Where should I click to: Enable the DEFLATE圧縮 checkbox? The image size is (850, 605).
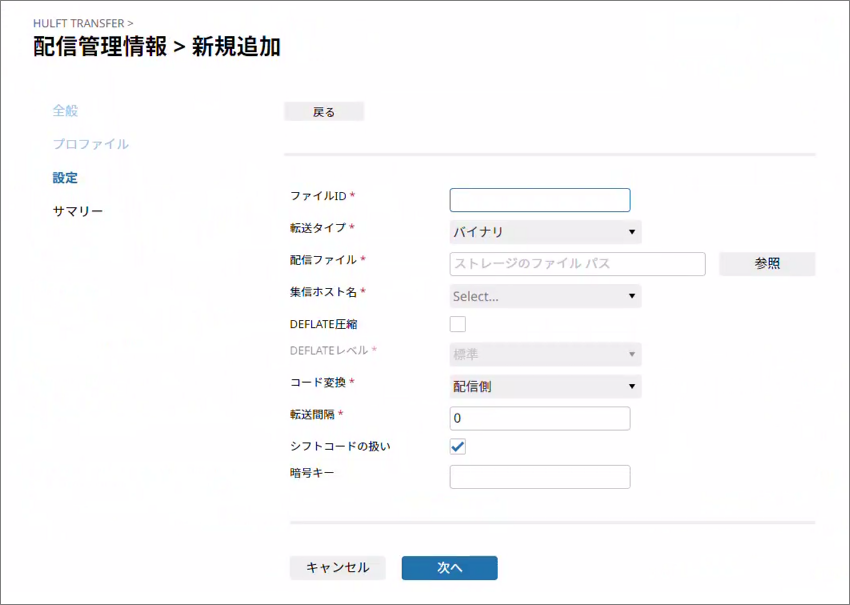tap(458, 324)
